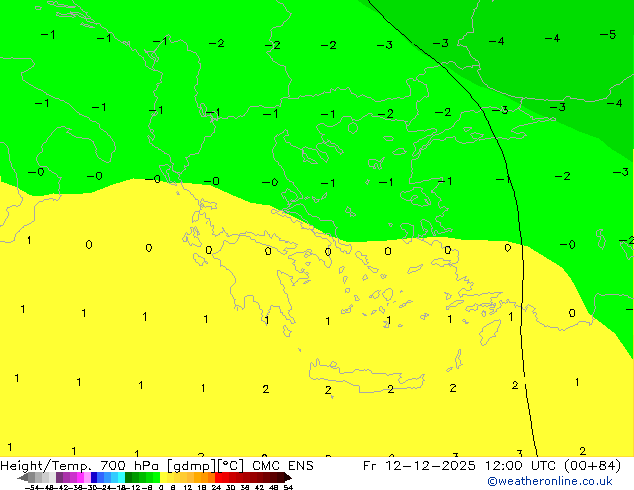The height and width of the screenshot is (490, 634).
Task: Pick the bright red legend swatch
Action: coord(218,478)
